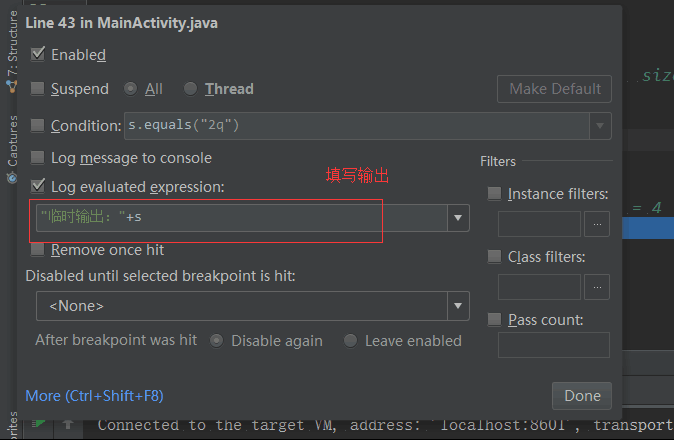Screen dimensions: 674x440
Task: Click the Done button
Action: tap(582, 396)
